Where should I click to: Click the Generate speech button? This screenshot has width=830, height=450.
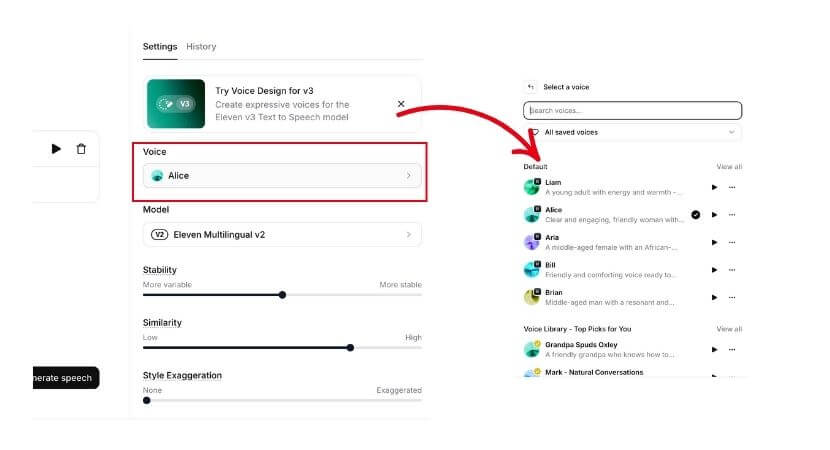(x=66, y=378)
